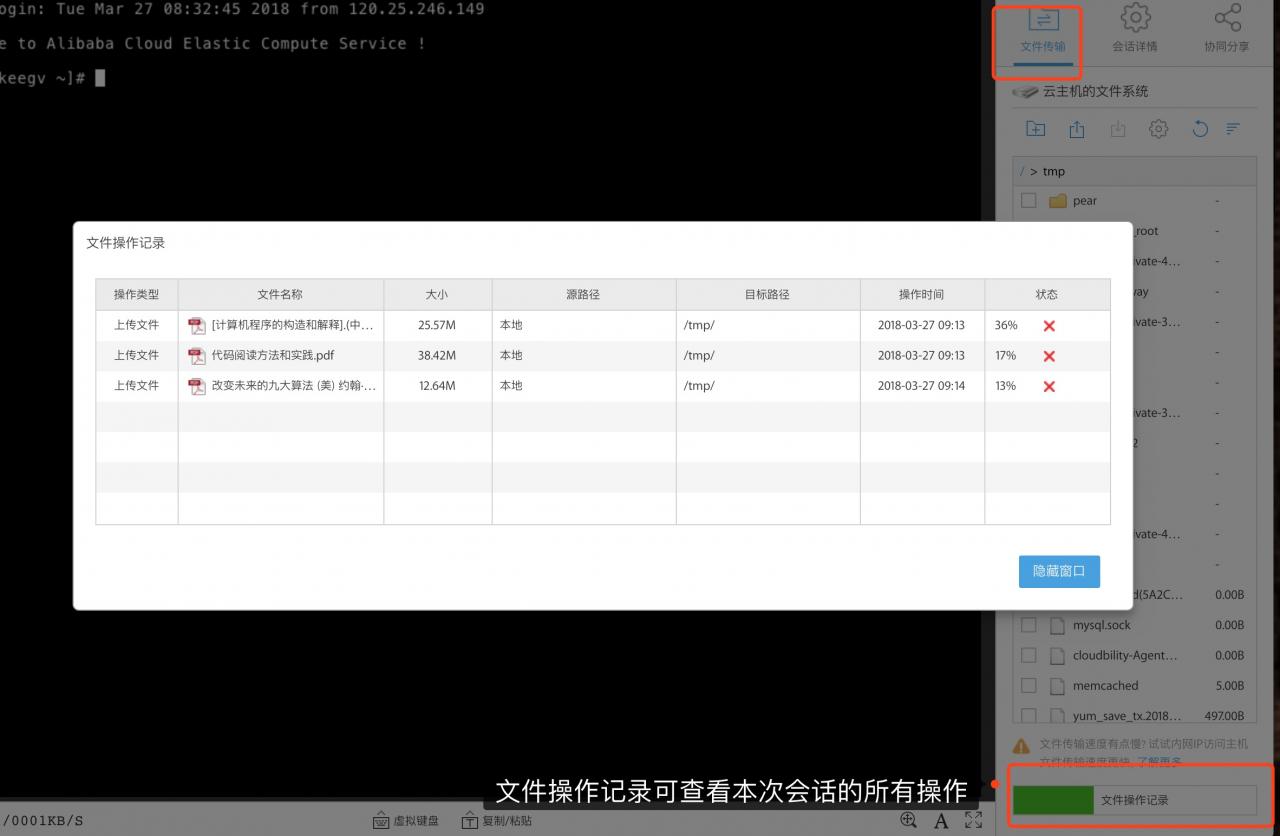Image resolution: width=1280 pixels, height=836 pixels.
Task: Click the 大小 column header
Action: [x=437, y=294]
